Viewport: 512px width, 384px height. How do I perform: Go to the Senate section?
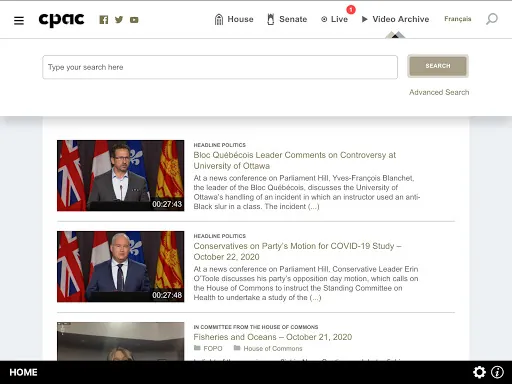point(287,19)
